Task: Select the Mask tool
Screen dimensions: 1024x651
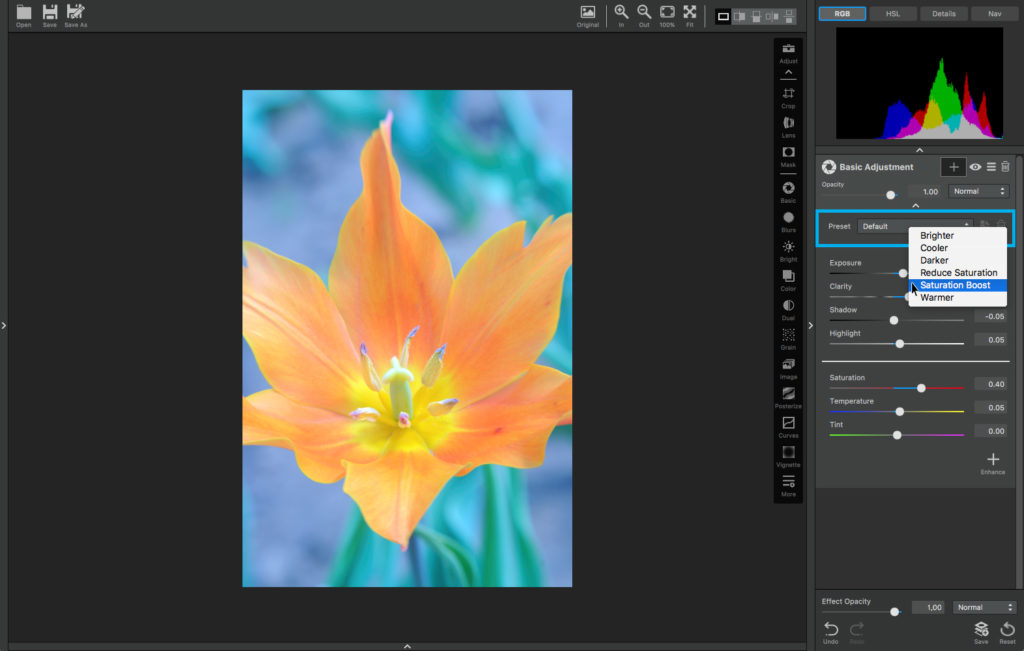Action: pos(788,156)
